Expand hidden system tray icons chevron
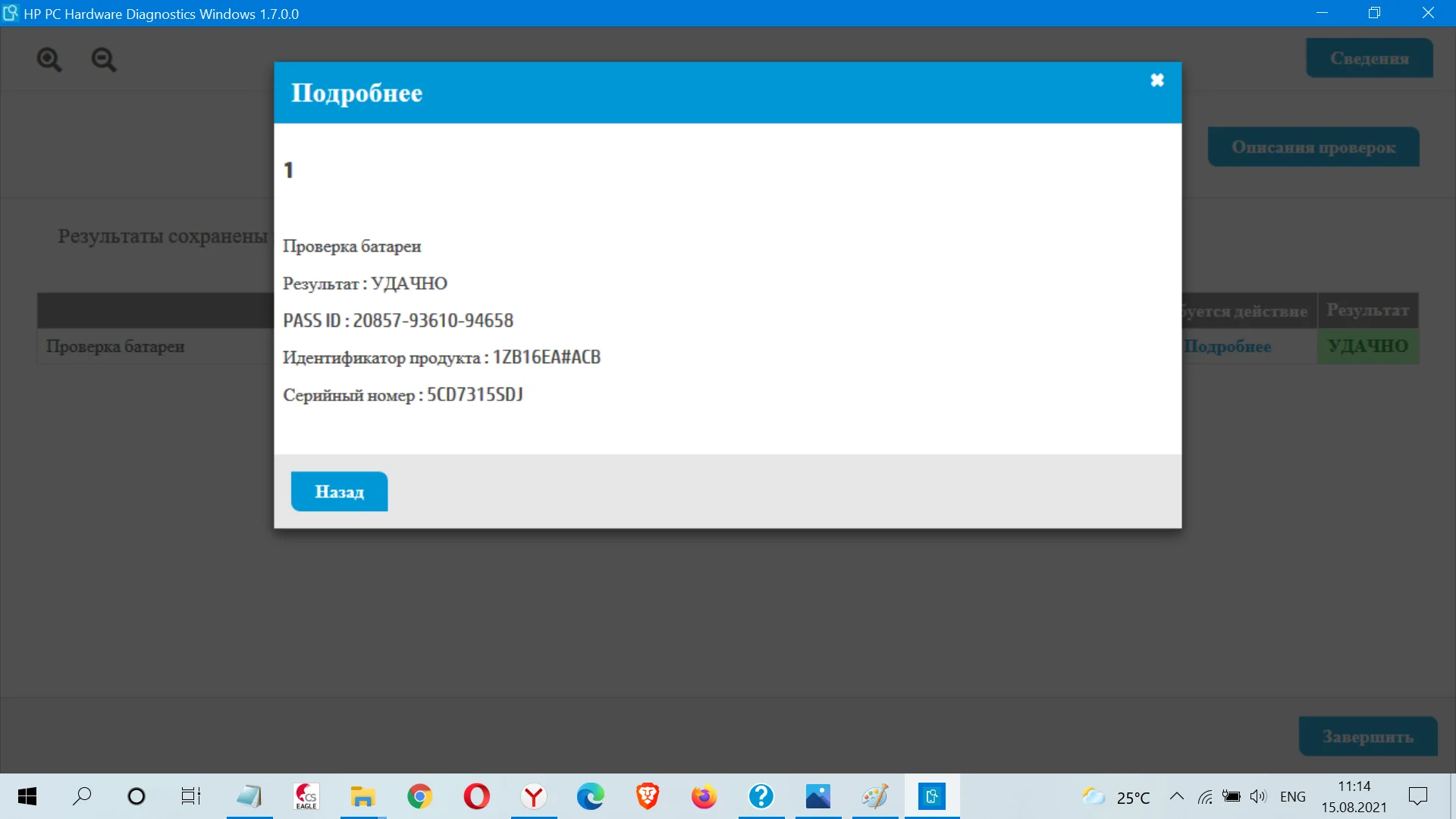 [x=1176, y=796]
